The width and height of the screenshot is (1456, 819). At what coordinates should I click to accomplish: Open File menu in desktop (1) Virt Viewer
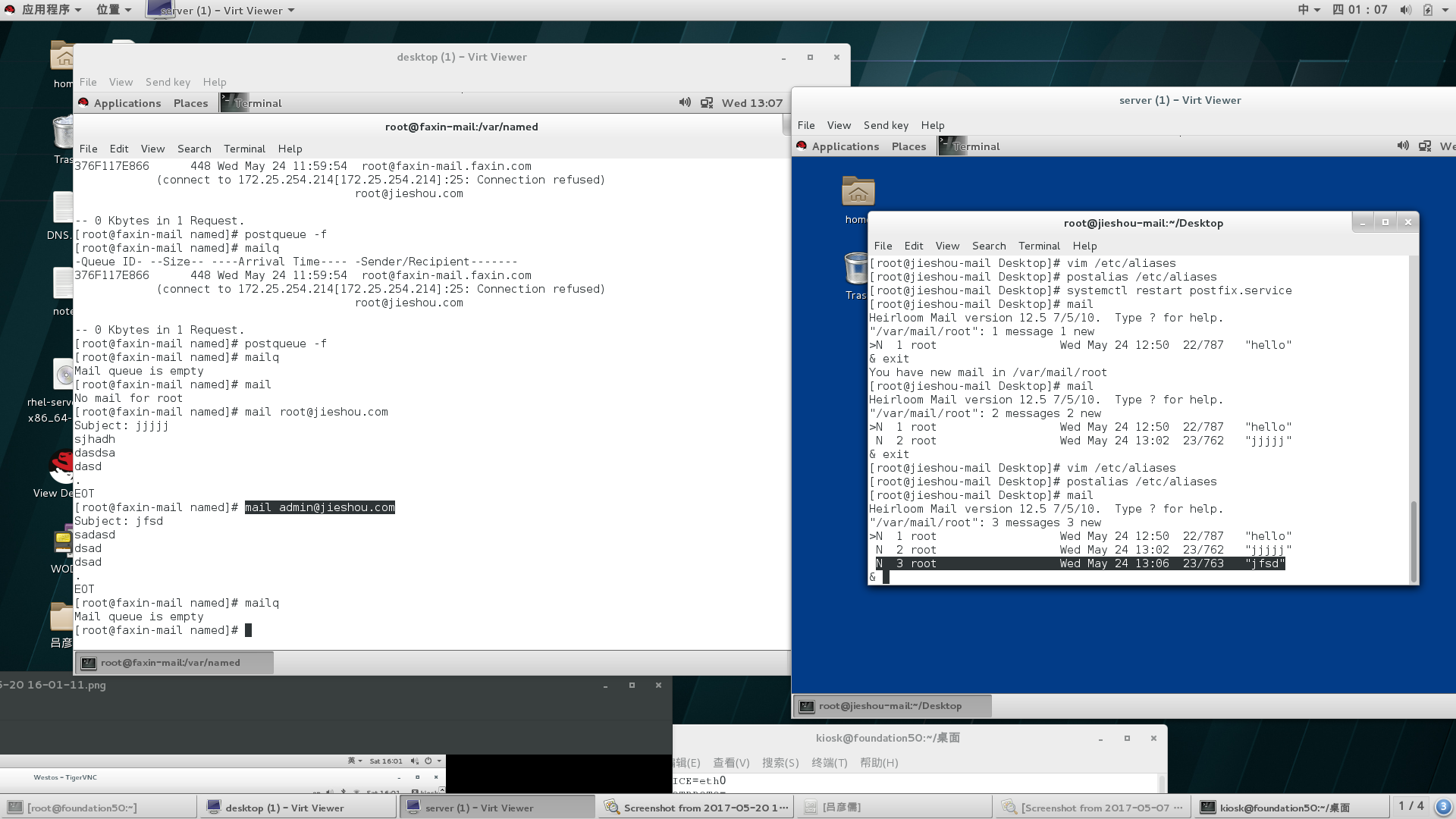tap(88, 82)
